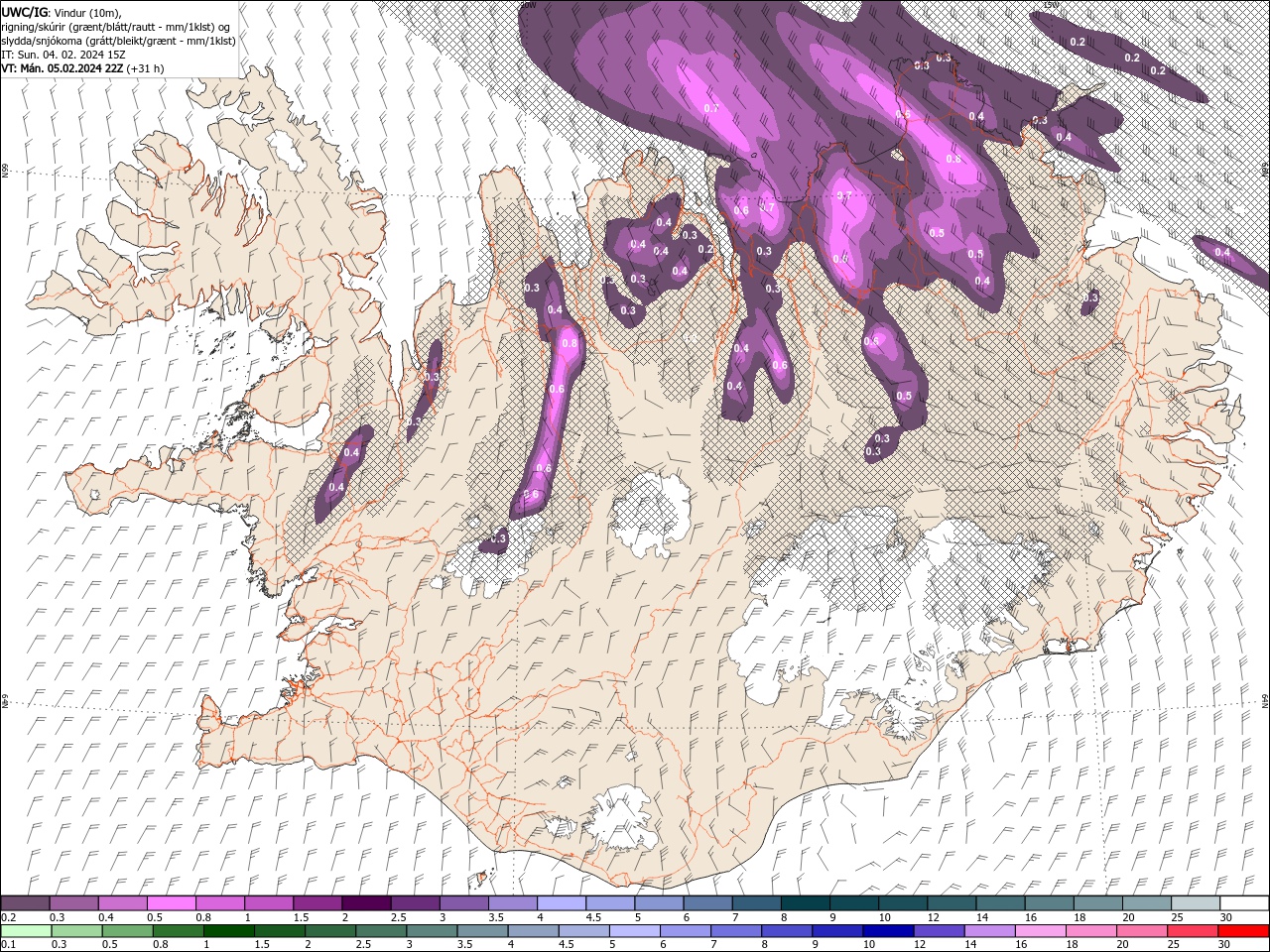Click the '0.2' label in top legend row
Screen dimensions: 1270x952
(8, 917)
